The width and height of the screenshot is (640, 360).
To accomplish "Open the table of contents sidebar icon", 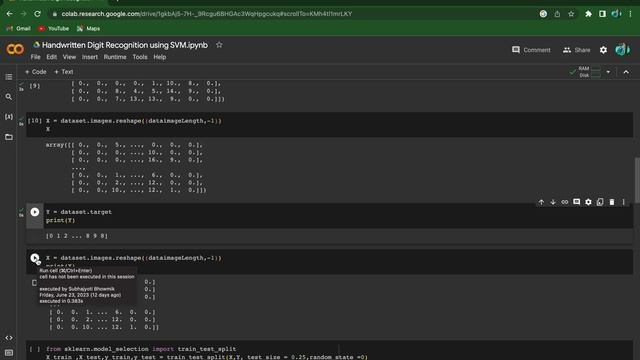I will [9, 77].
